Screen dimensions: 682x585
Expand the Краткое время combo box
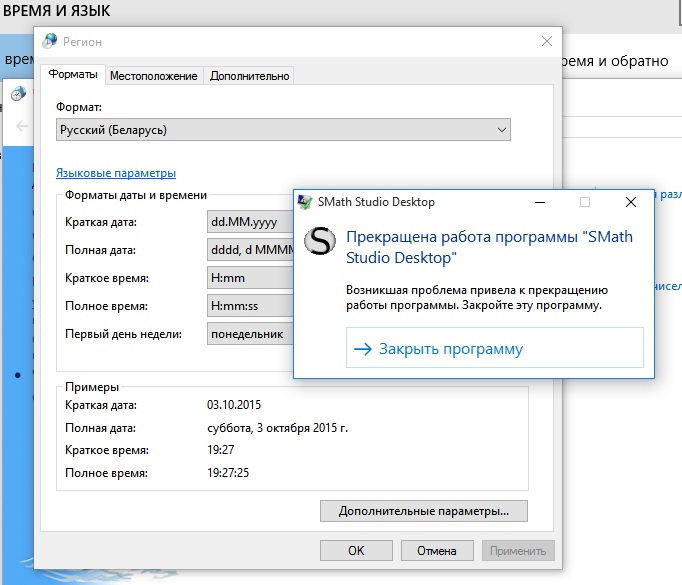250,278
